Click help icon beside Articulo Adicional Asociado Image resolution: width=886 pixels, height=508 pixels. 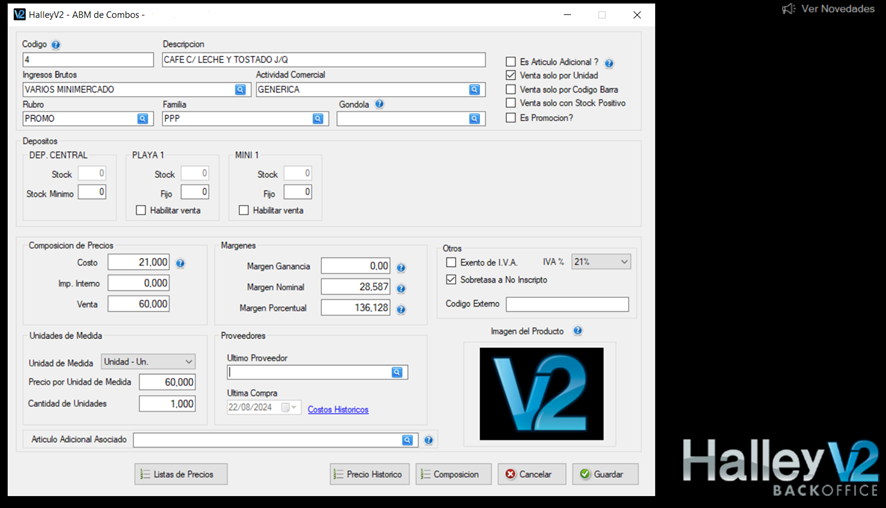(428, 440)
